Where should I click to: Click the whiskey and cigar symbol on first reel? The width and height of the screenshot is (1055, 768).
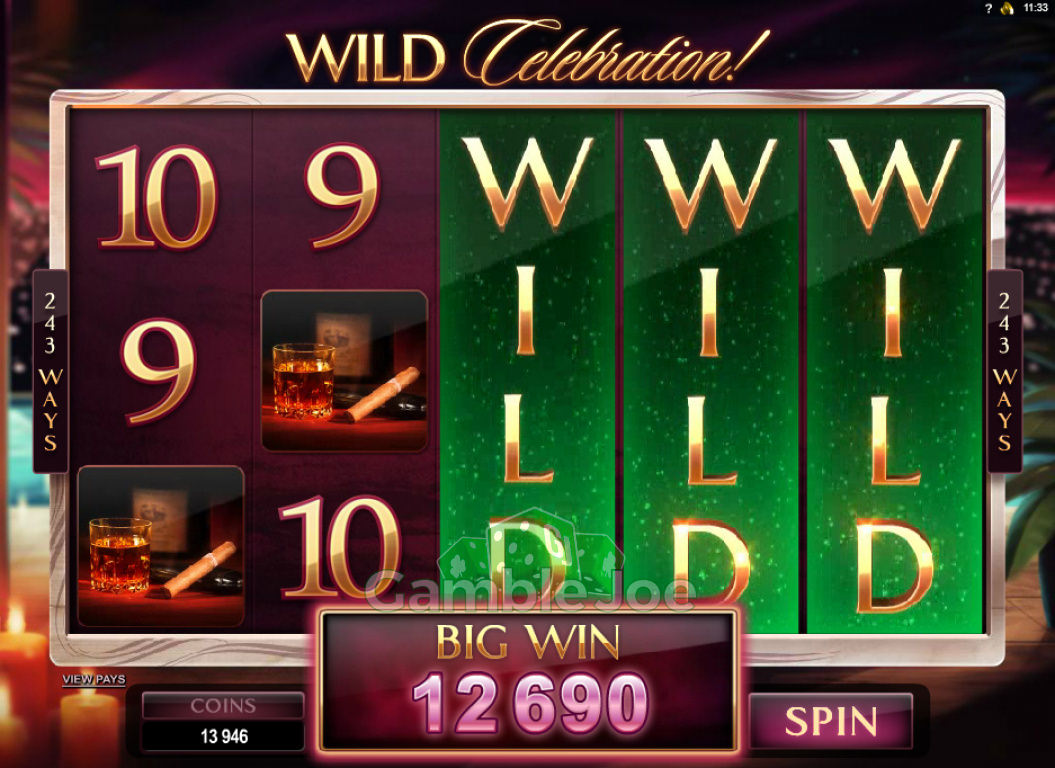161,546
